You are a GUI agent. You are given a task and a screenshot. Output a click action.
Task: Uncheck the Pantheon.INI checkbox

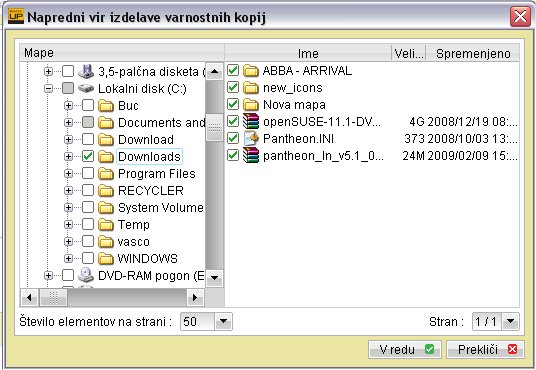point(233,138)
